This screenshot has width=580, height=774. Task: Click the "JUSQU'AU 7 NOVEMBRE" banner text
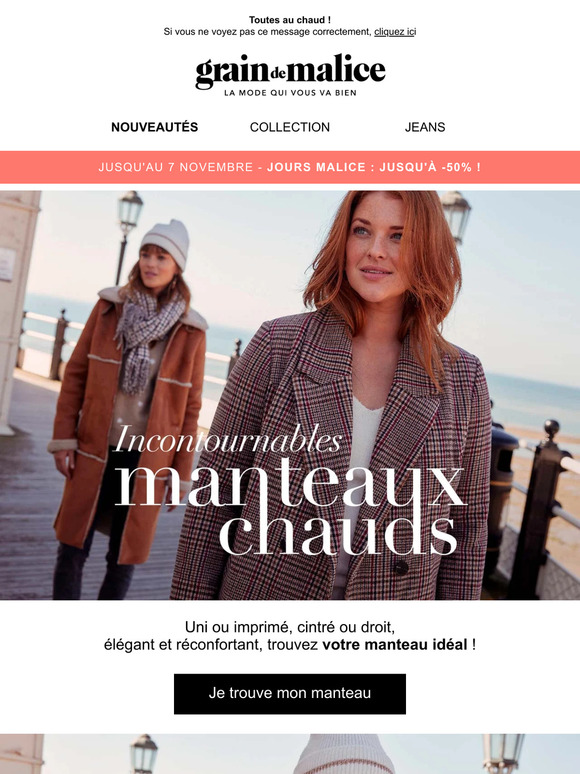click(x=176, y=167)
